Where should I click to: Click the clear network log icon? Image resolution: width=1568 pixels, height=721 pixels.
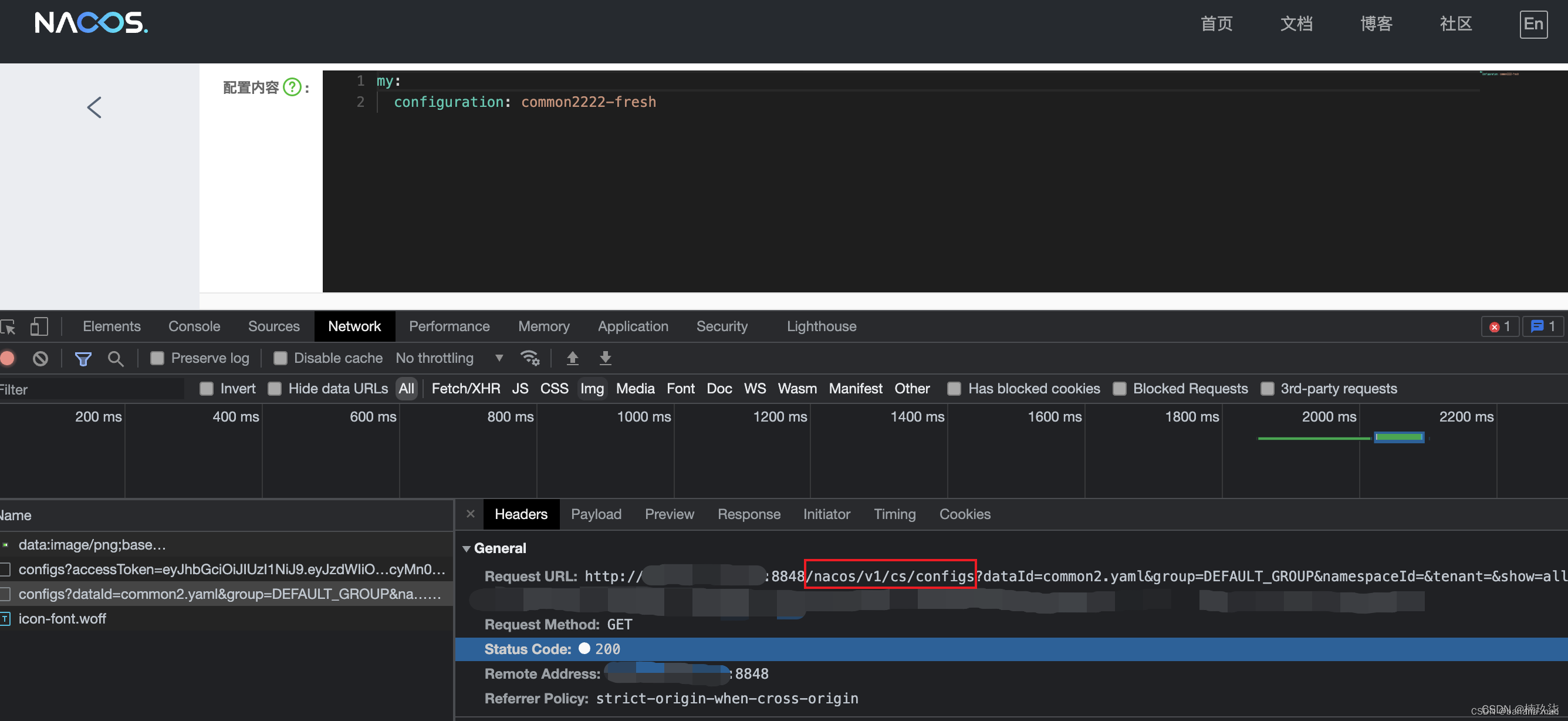[40, 357]
